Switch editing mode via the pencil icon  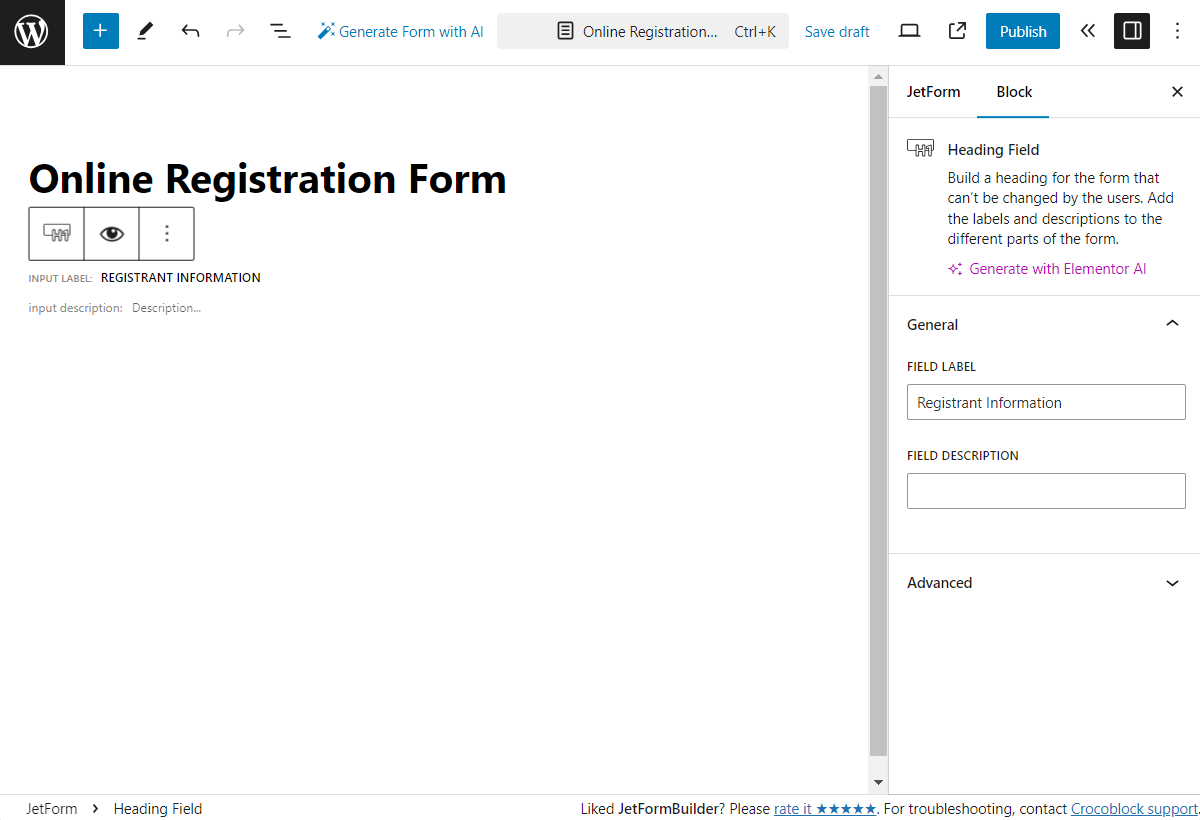(x=144, y=31)
